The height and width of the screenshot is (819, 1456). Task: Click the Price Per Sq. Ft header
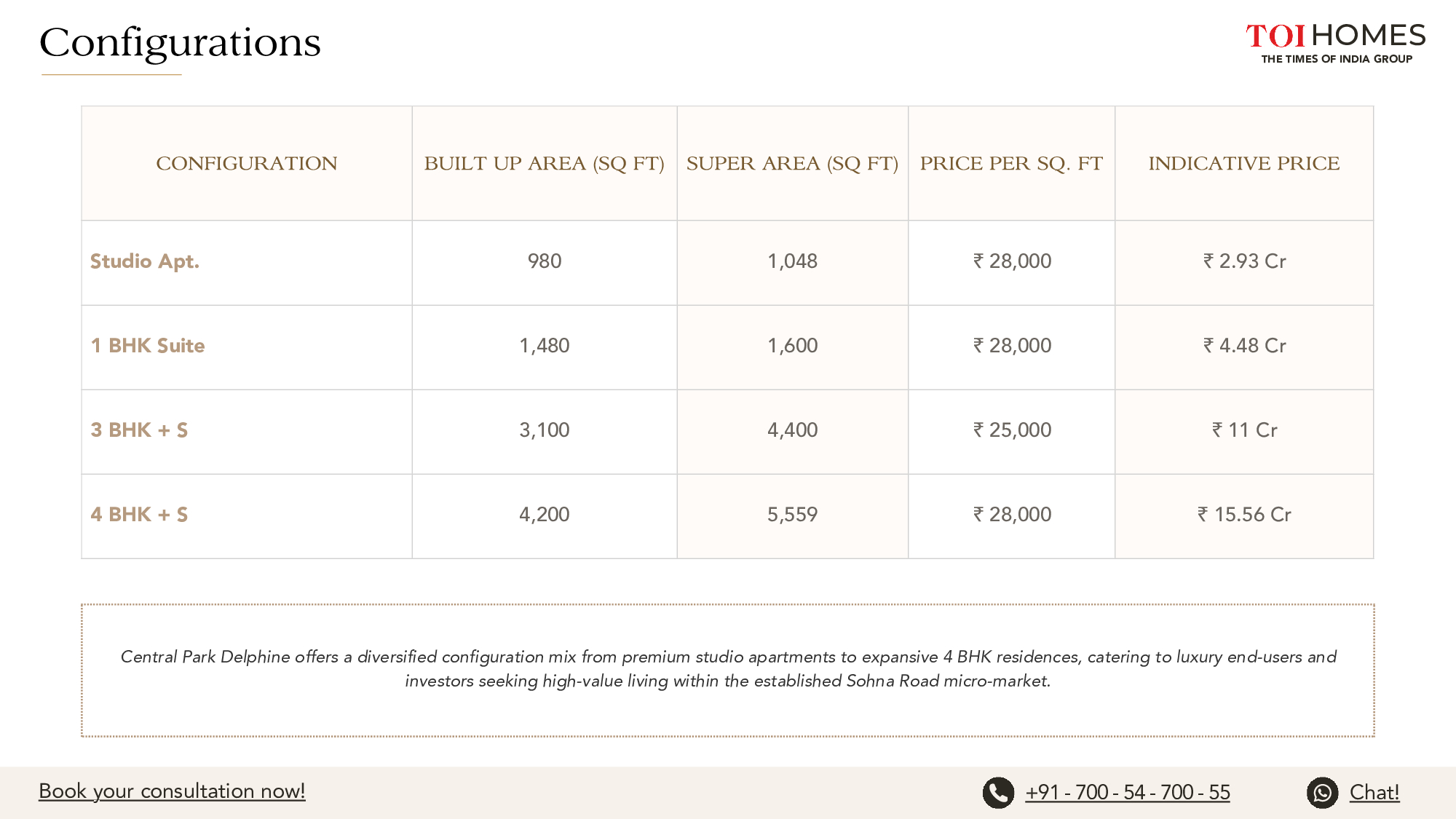pyautogui.click(x=1011, y=164)
